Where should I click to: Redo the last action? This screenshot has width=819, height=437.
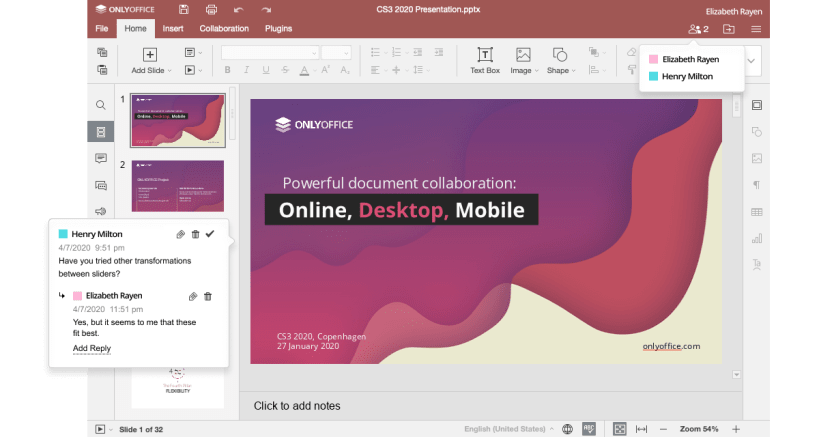pyautogui.click(x=266, y=9)
